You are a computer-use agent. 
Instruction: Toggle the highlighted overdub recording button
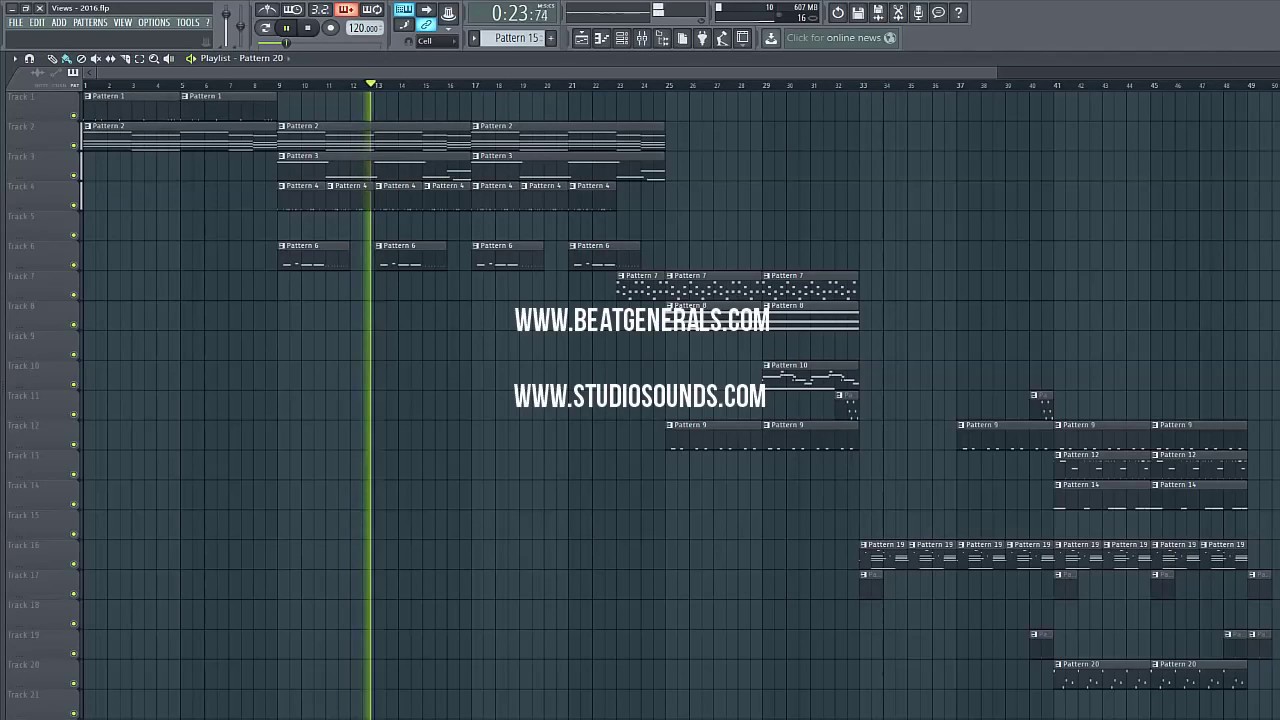pos(347,9)
